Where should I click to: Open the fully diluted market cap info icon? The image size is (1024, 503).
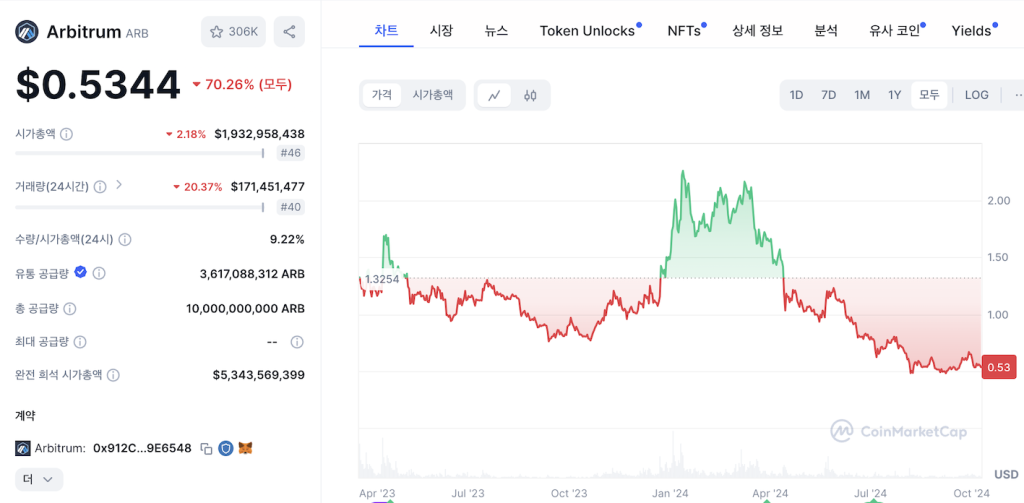tap(113, 375)
